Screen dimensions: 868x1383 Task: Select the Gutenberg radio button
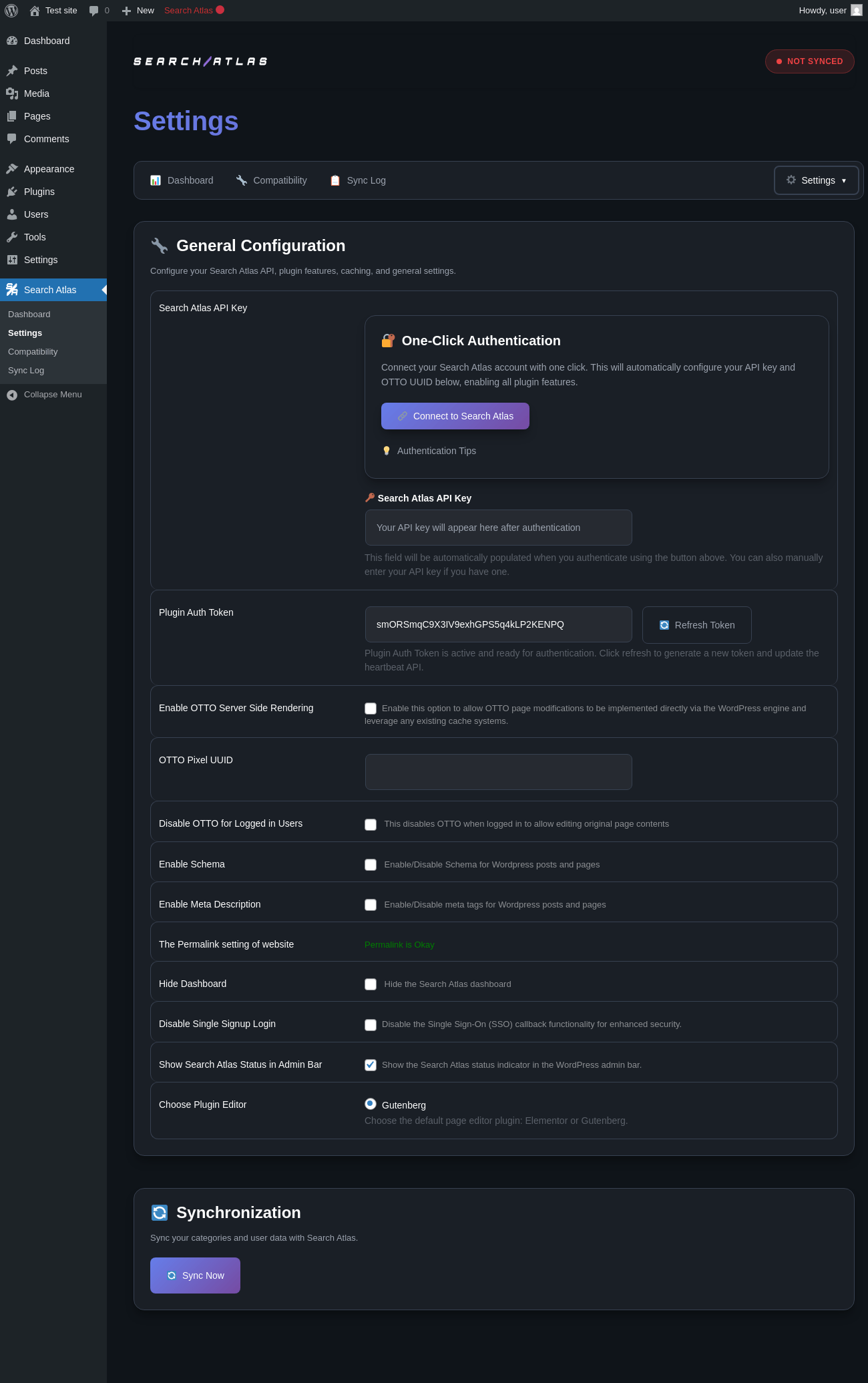pyautogui.click(x=371, y=1104)
